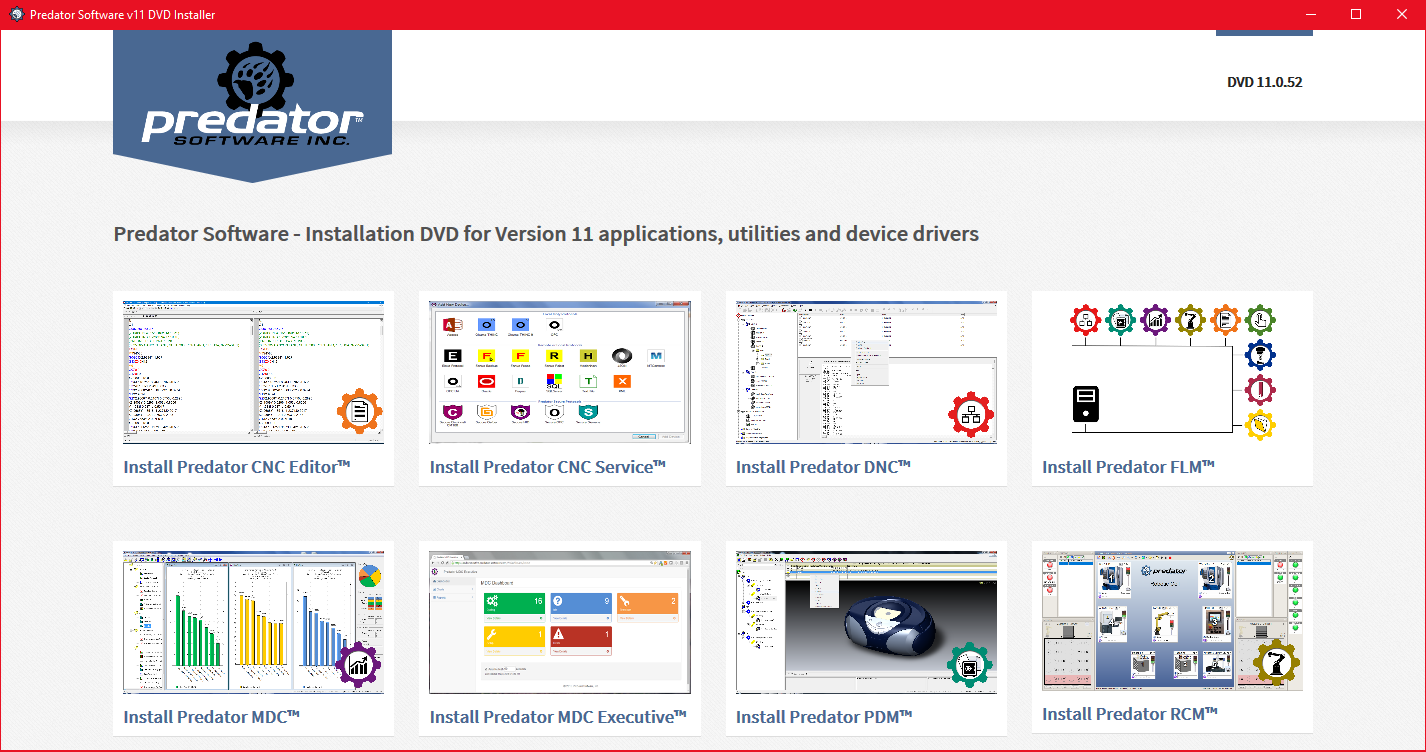The width and height of the screenshot is (1426, 752).
Task: Open the Install Predator RCM link
Action: tap(1130, 713)
